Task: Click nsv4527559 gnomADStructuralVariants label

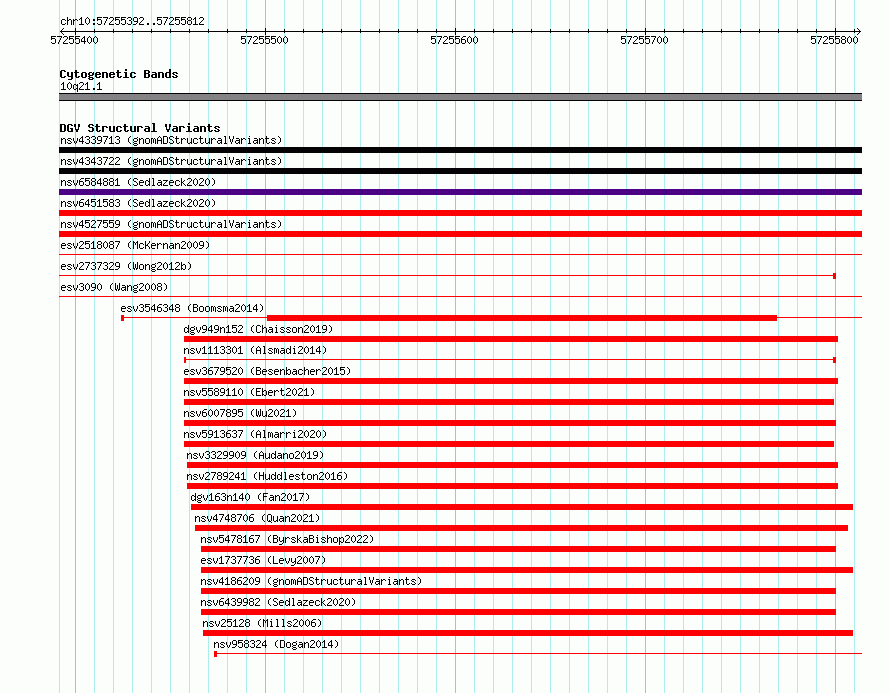Action: pyautogui.click(x=171, y=224)
